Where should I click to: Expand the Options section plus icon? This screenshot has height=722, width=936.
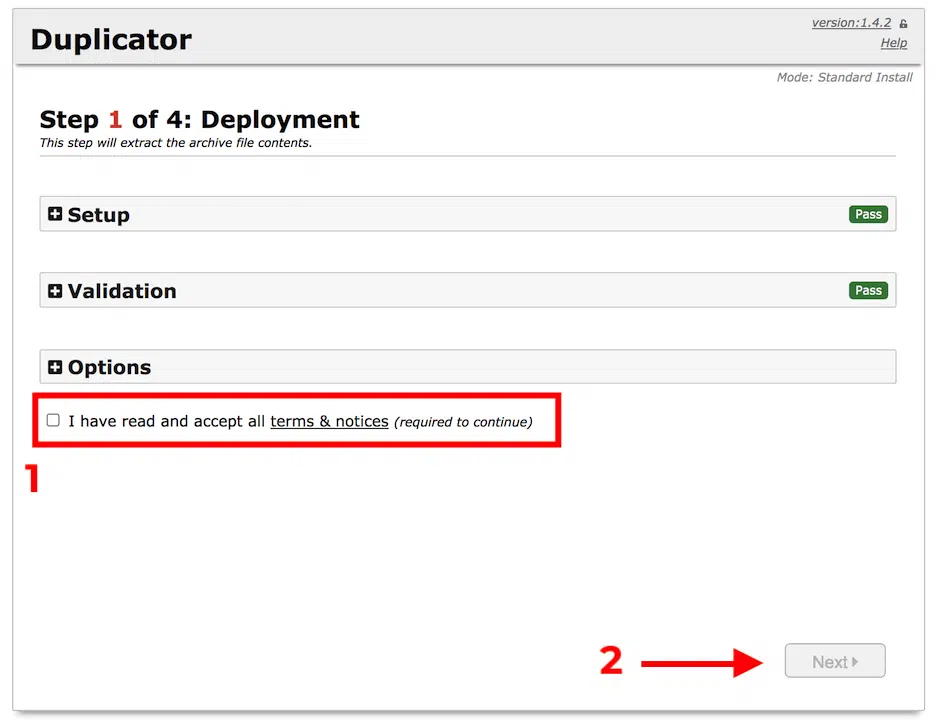[55, 367]
